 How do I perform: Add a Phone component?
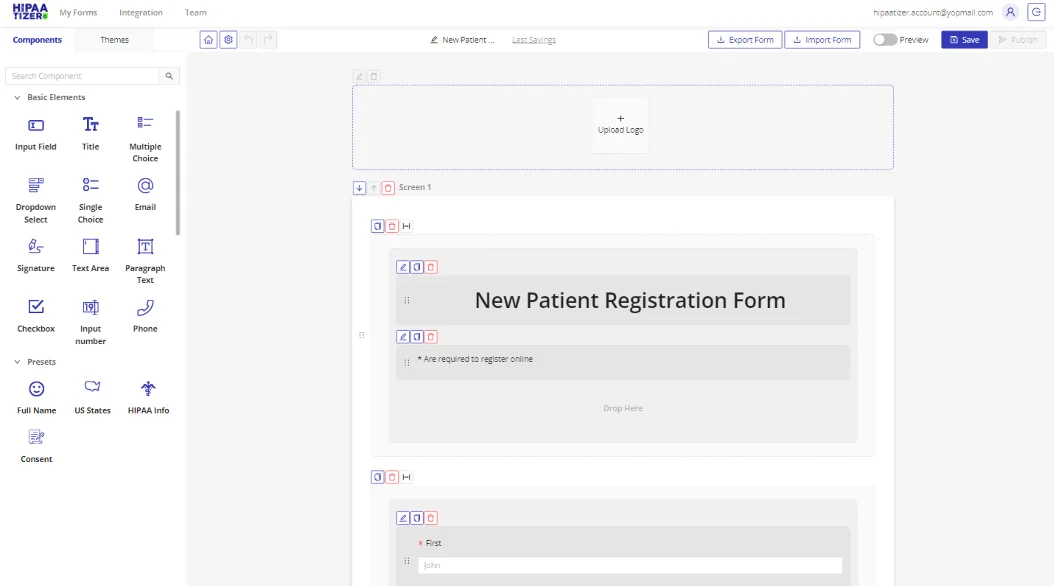click(145, 315)
